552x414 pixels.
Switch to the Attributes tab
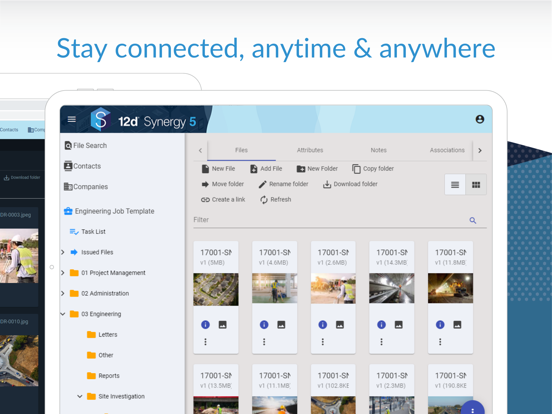coord(310,150)
